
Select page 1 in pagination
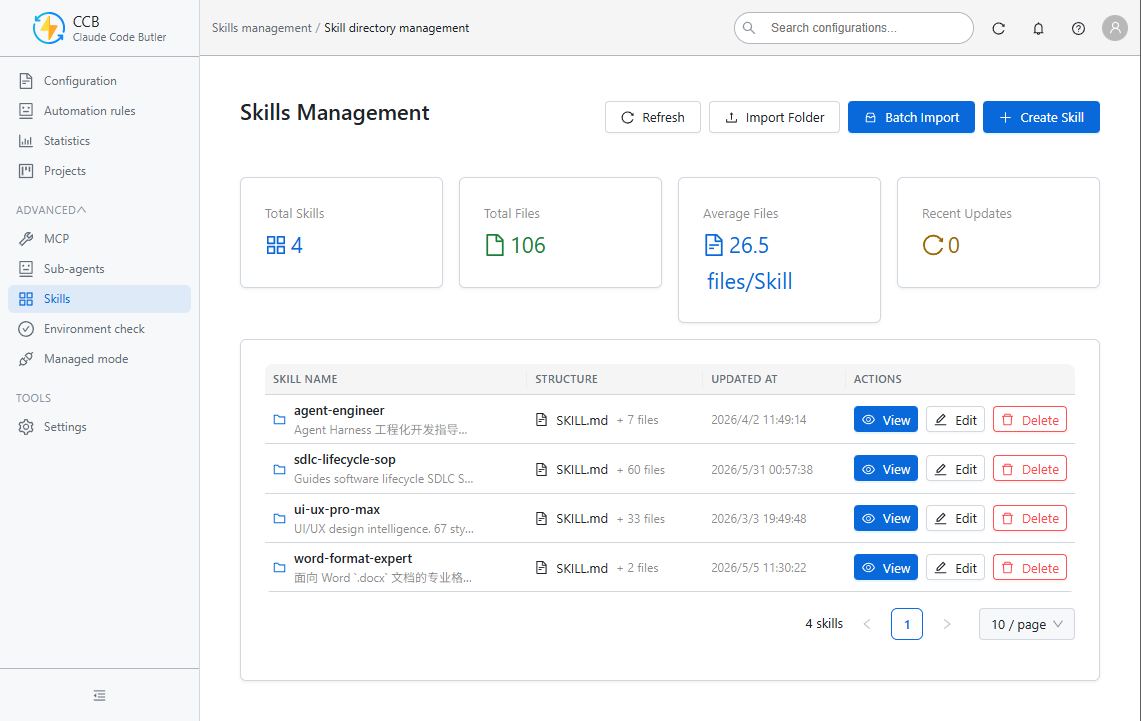coord(907,624)
